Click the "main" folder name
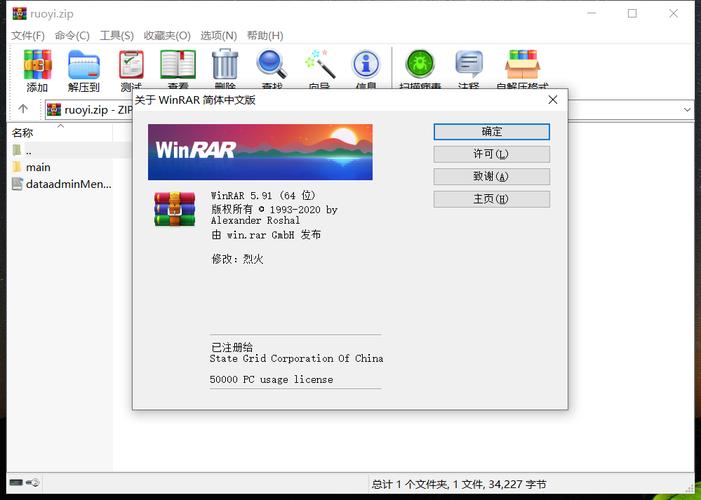The image size is (701, 500). (38, 167)
